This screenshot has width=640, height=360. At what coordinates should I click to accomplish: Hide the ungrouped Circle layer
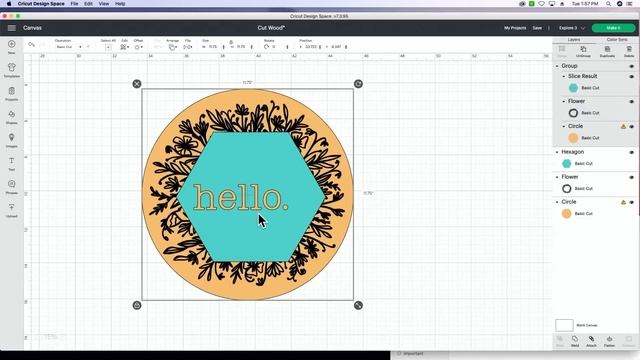pos(631,202)
